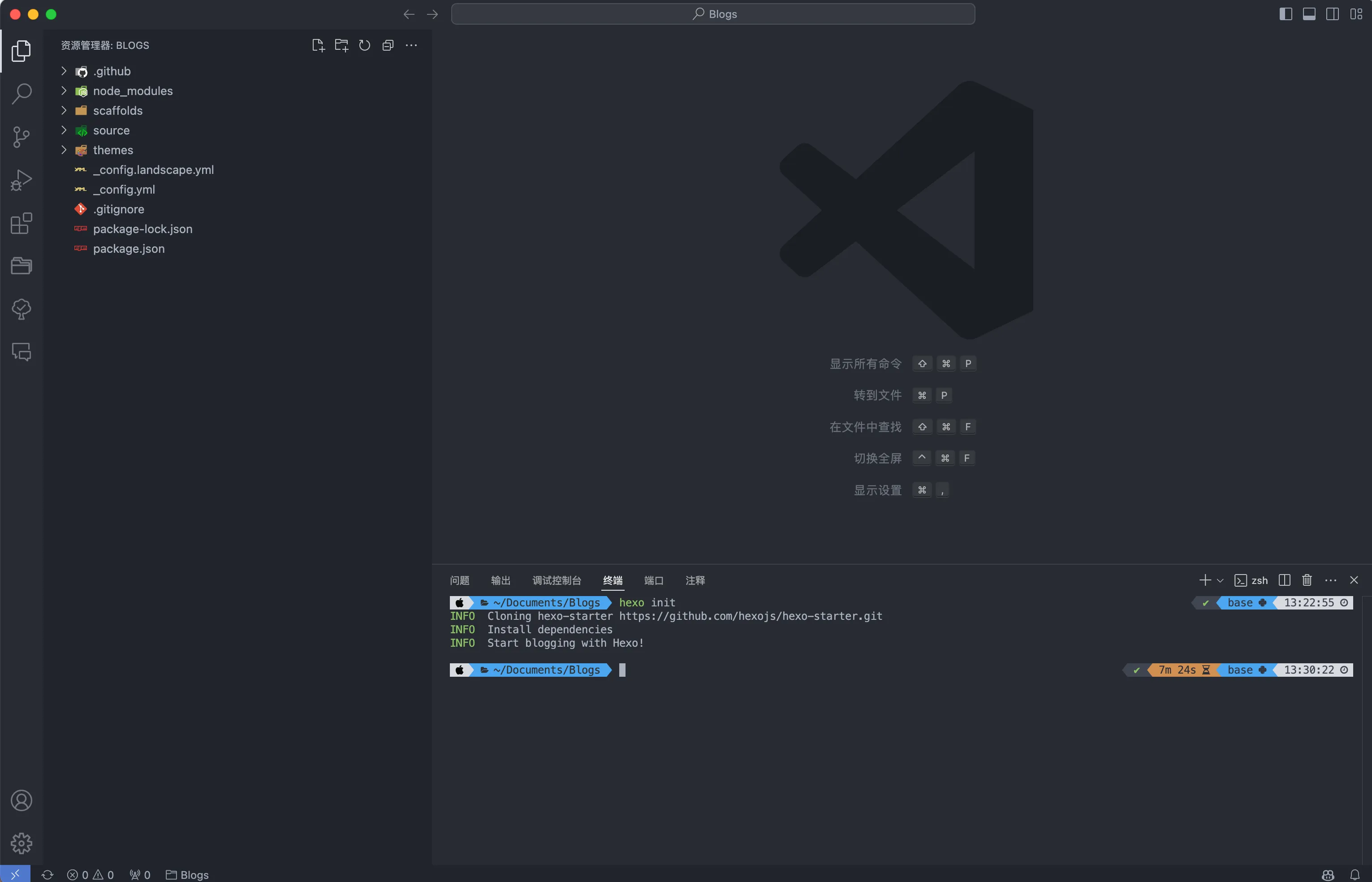
Task: Go forward in editor navigation
Action: pos(432,14)
